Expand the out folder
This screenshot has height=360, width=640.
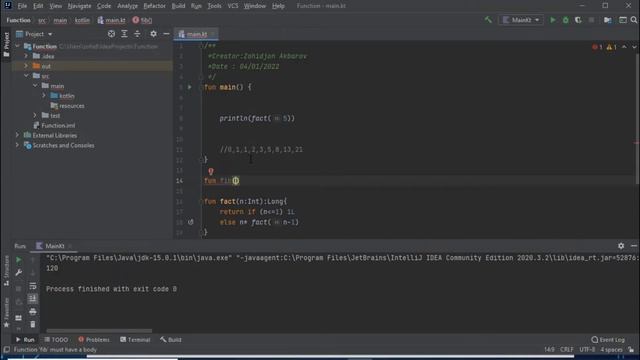[27, 66]
